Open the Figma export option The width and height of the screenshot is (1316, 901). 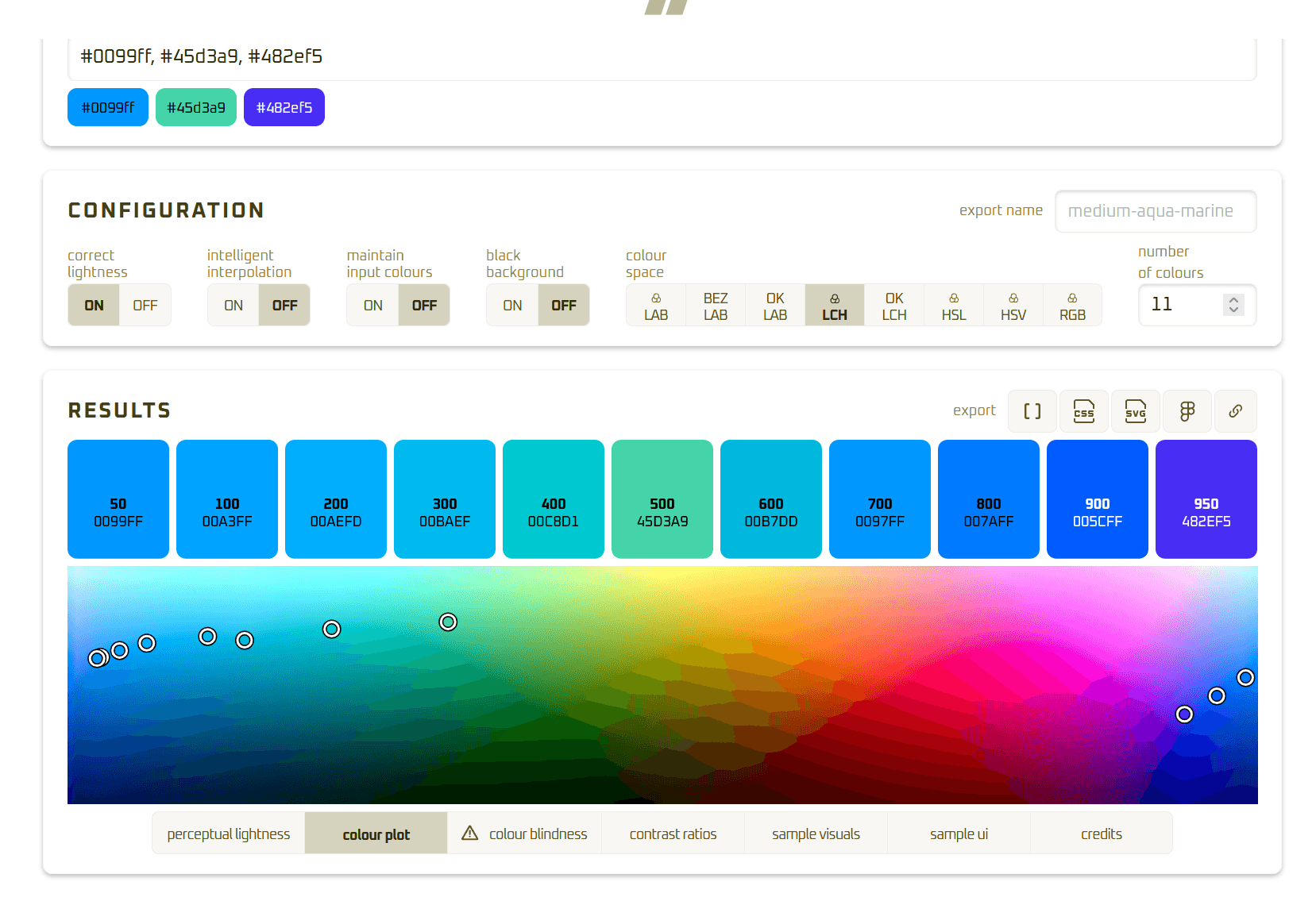coord(1187,411)
